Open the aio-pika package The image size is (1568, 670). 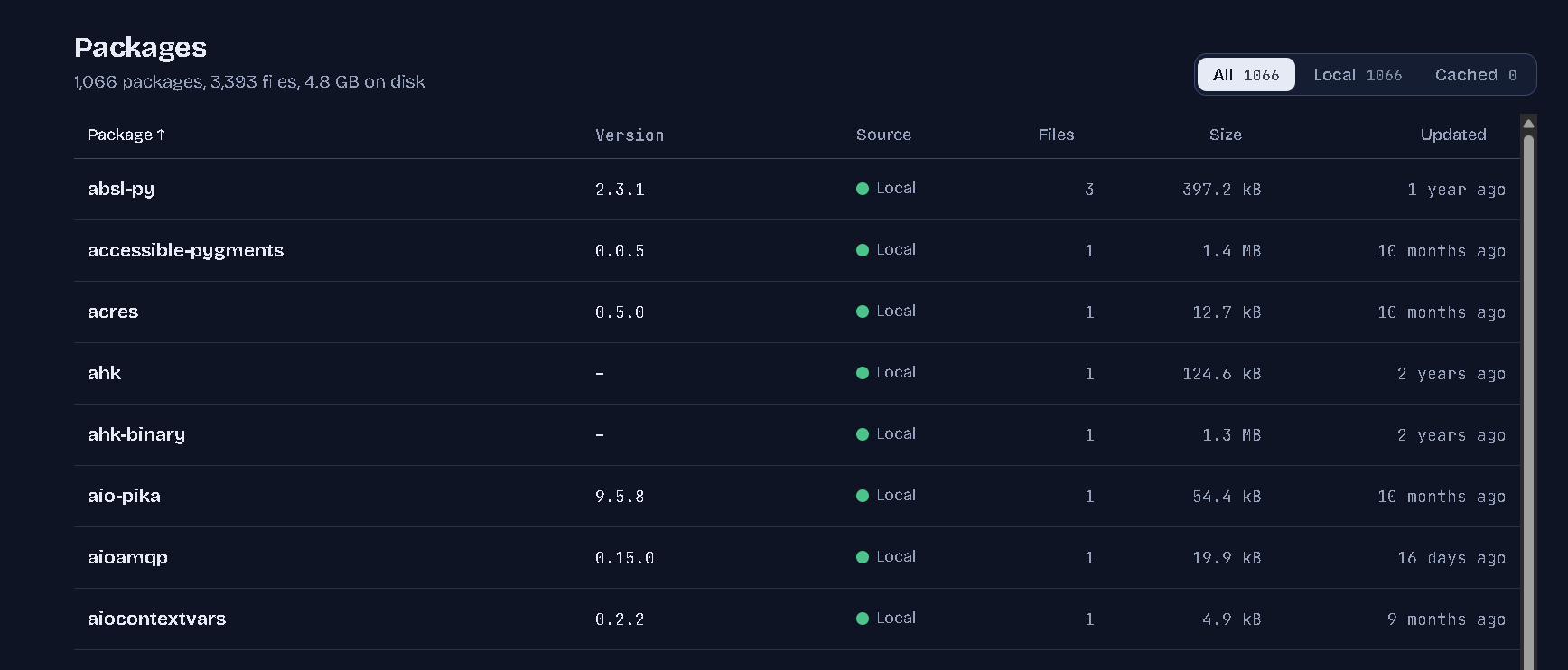coord(124,496)
